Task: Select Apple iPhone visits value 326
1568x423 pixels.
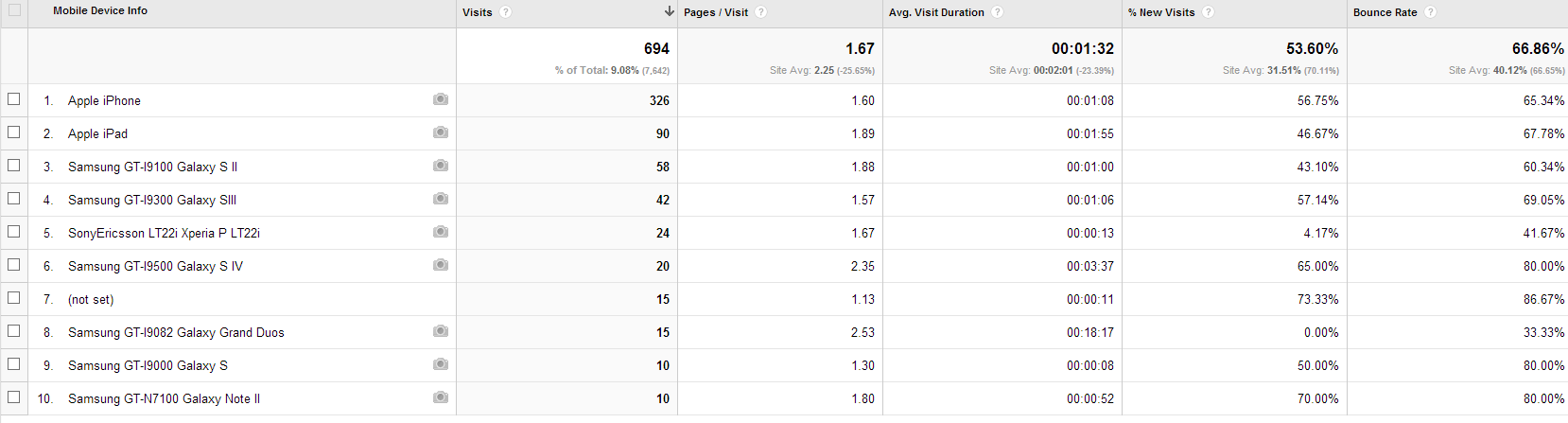Action: 659,100
